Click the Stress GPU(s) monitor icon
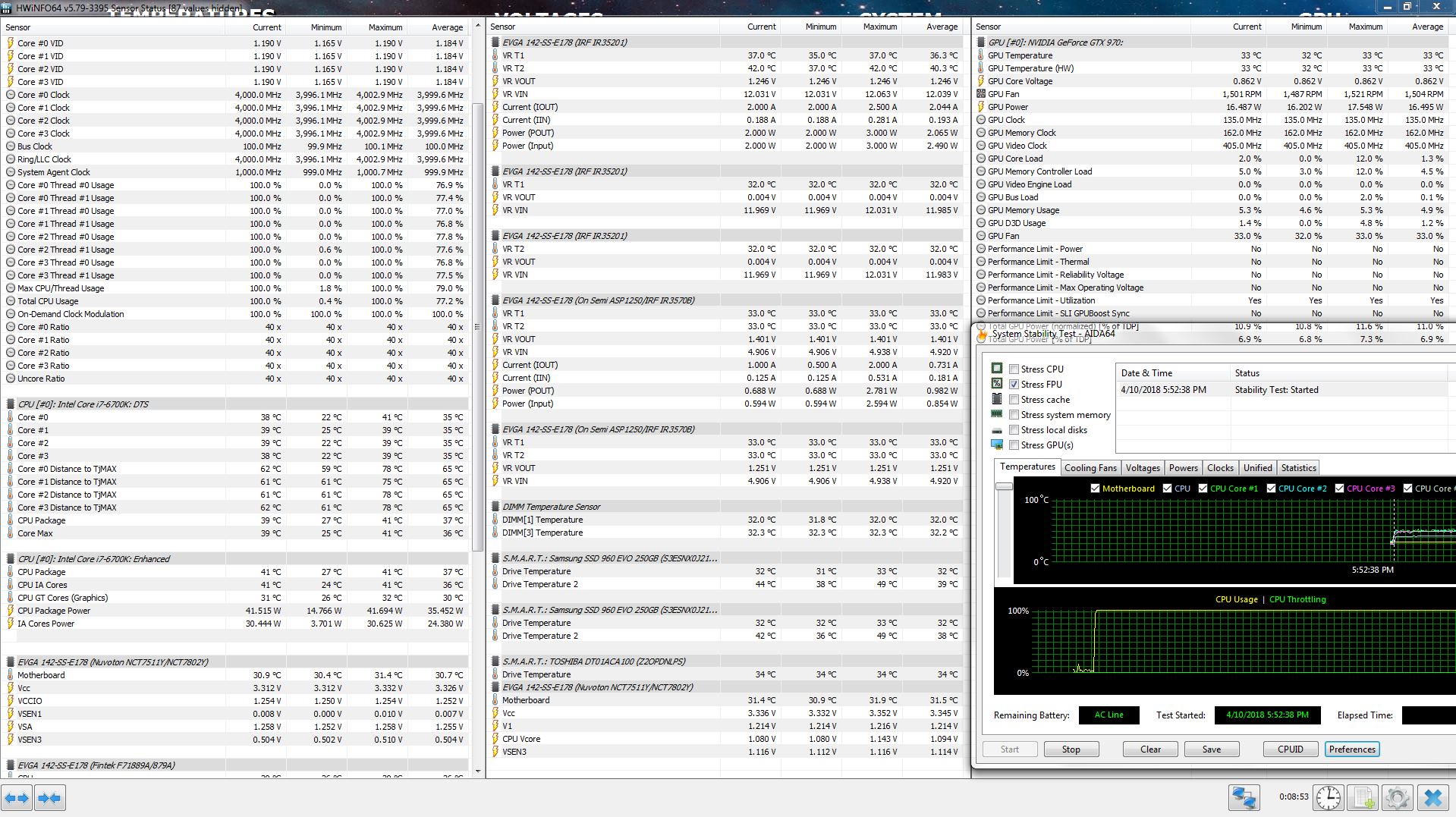The height and width of the screenshot is (817, 1456). [x=997, y=445]
